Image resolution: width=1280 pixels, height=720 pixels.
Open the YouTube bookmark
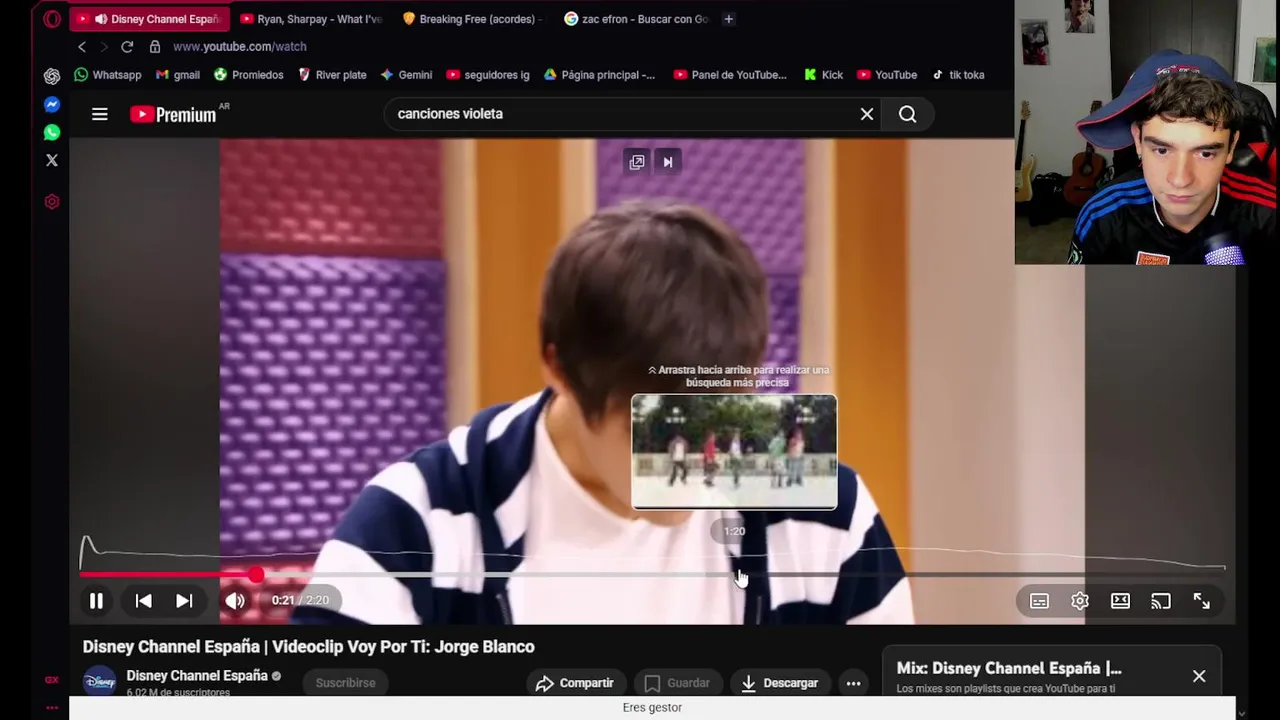[x=887, y=75]
